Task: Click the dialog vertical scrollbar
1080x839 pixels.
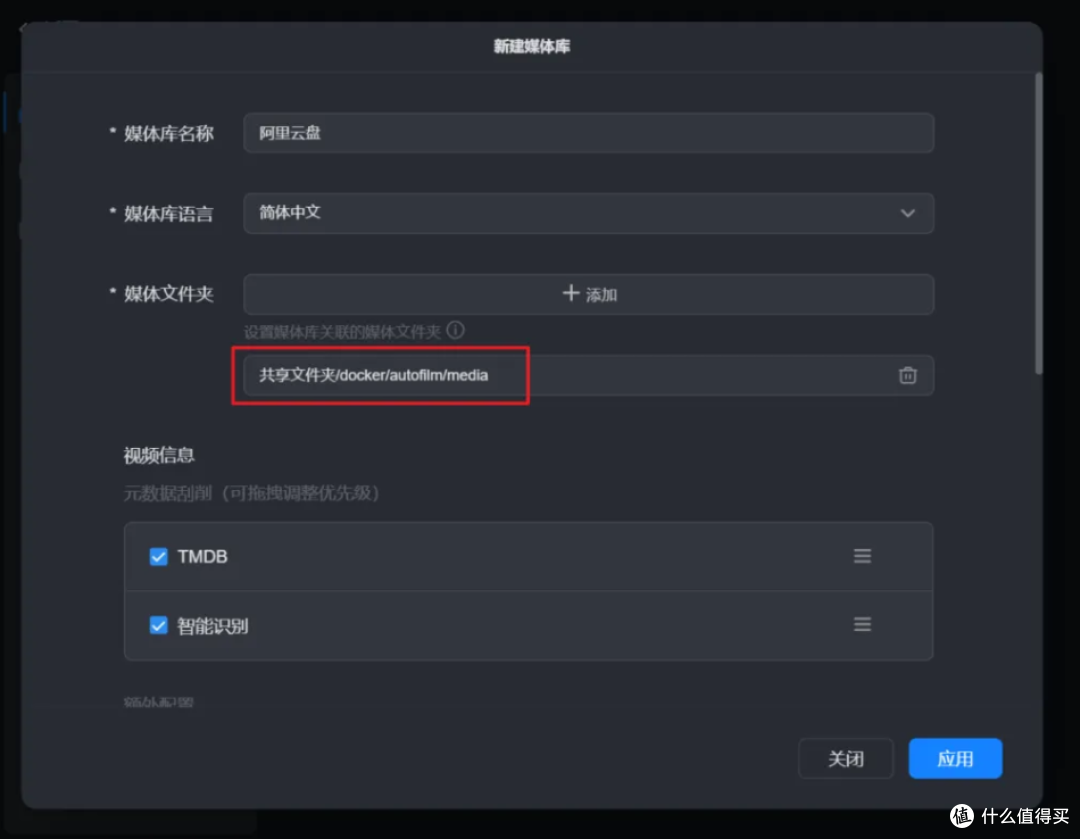Action: [1039, 224]
